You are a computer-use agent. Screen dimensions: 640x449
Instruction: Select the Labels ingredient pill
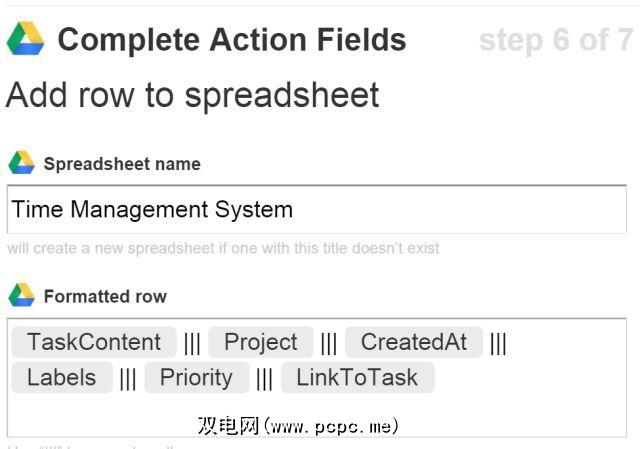62,378
